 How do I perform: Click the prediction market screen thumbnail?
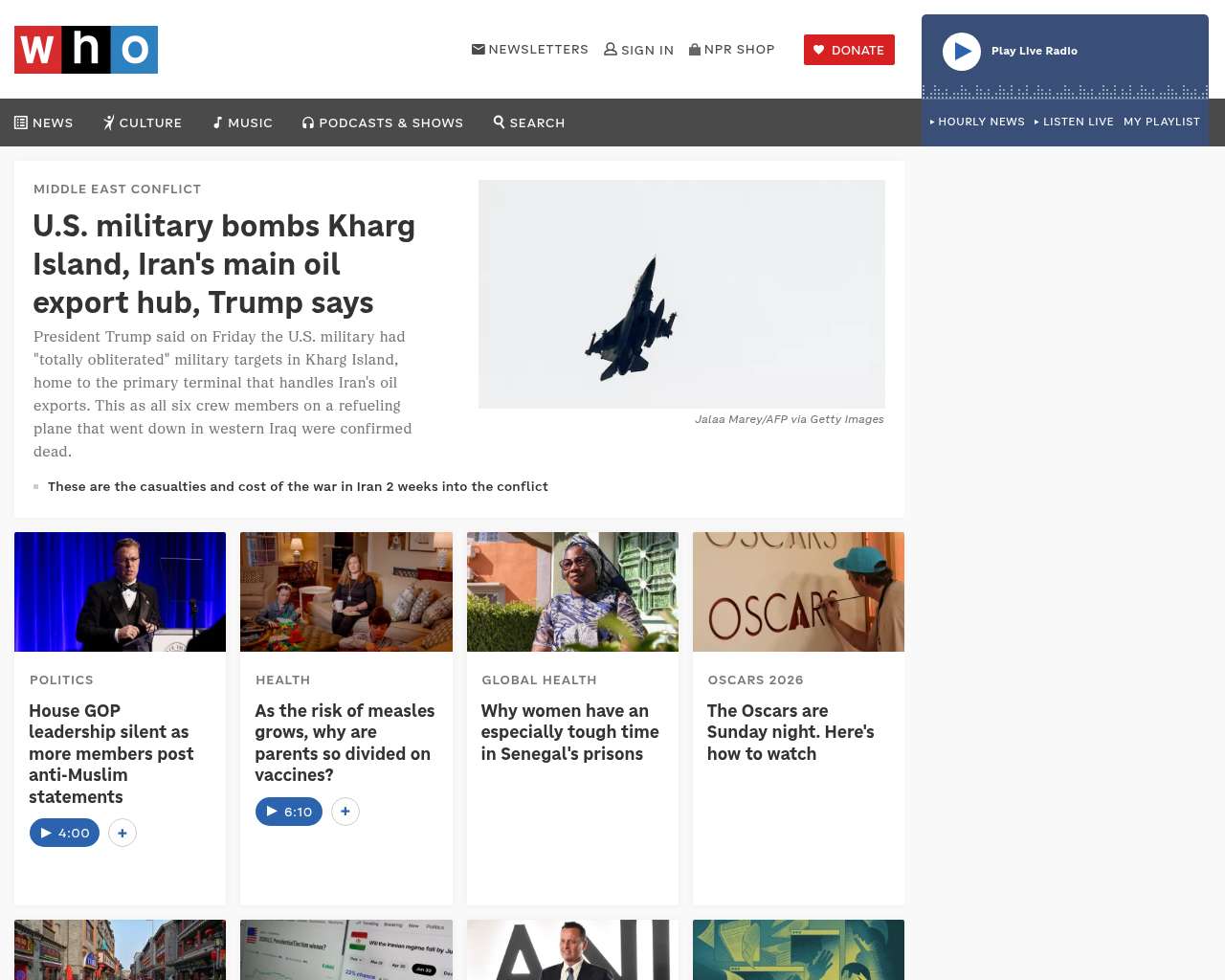[346, 949]
